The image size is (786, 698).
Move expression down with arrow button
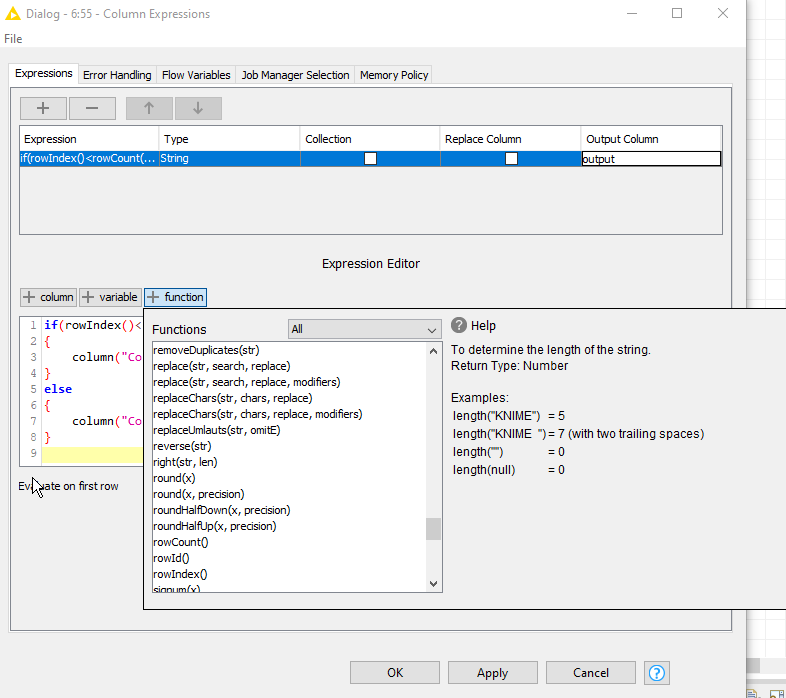[x=198, y=108]
